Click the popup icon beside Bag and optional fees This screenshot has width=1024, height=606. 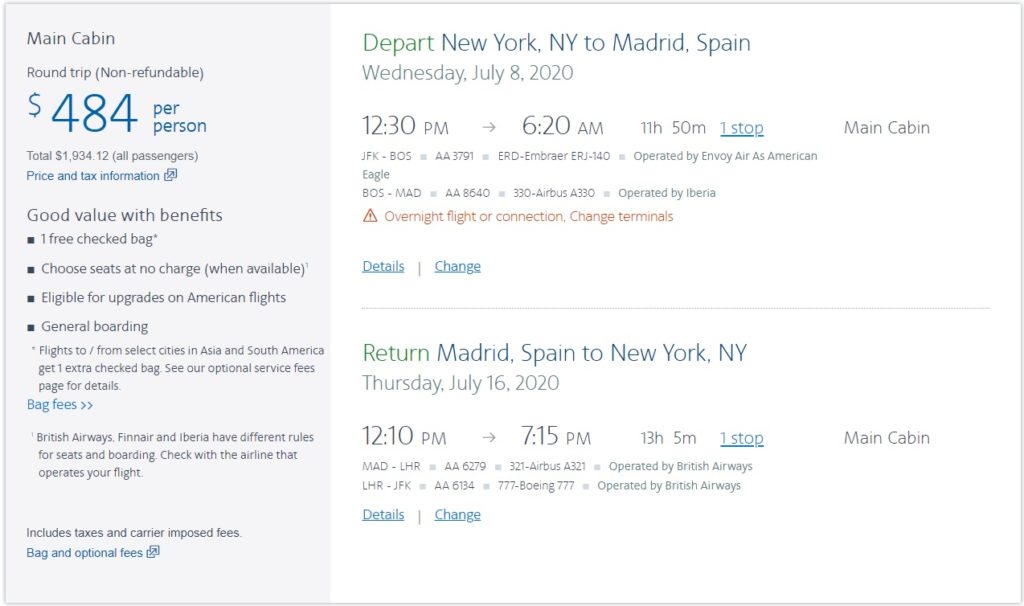point(153,552)
